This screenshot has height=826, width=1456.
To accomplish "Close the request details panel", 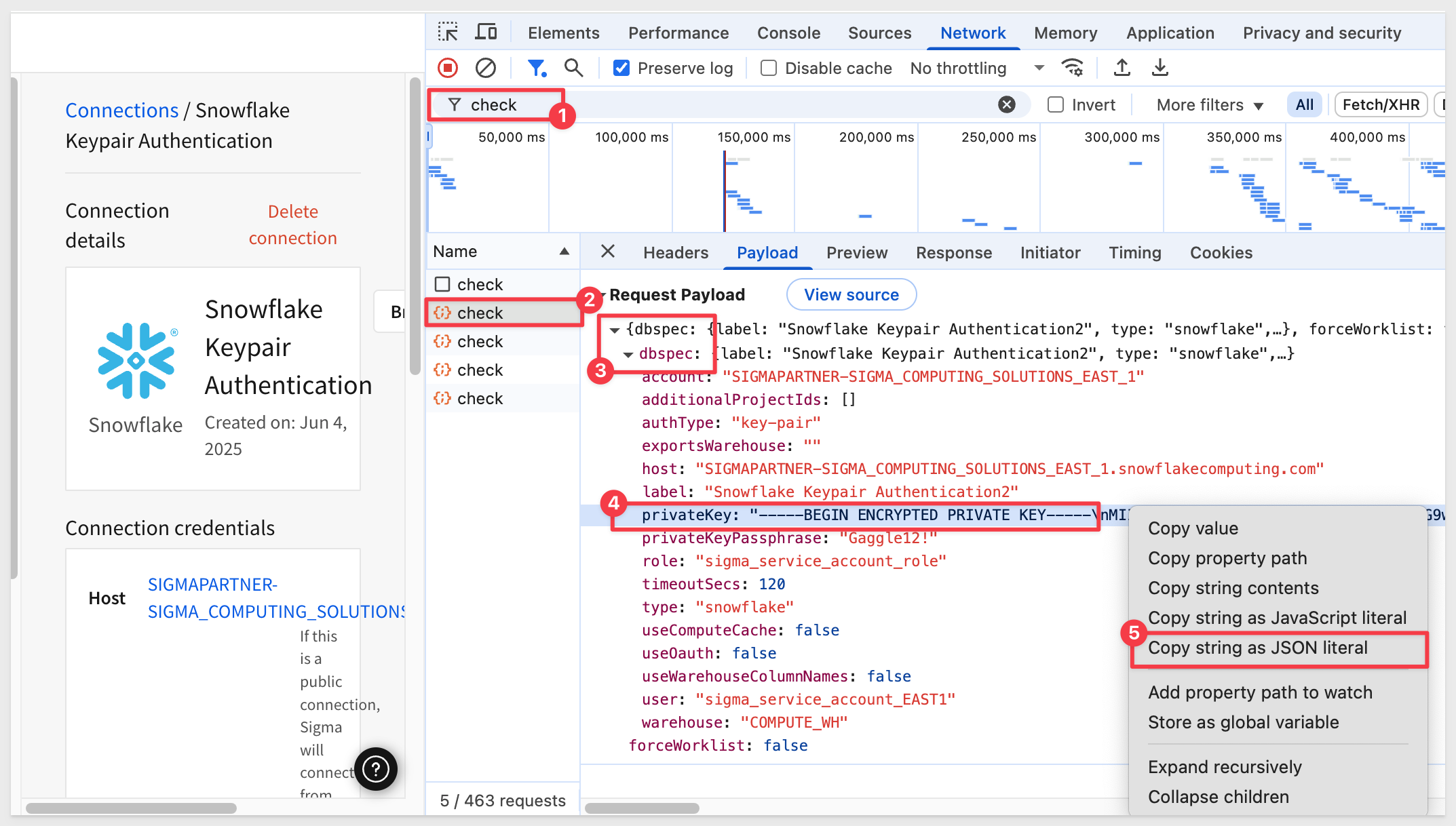I will [608, 252].
